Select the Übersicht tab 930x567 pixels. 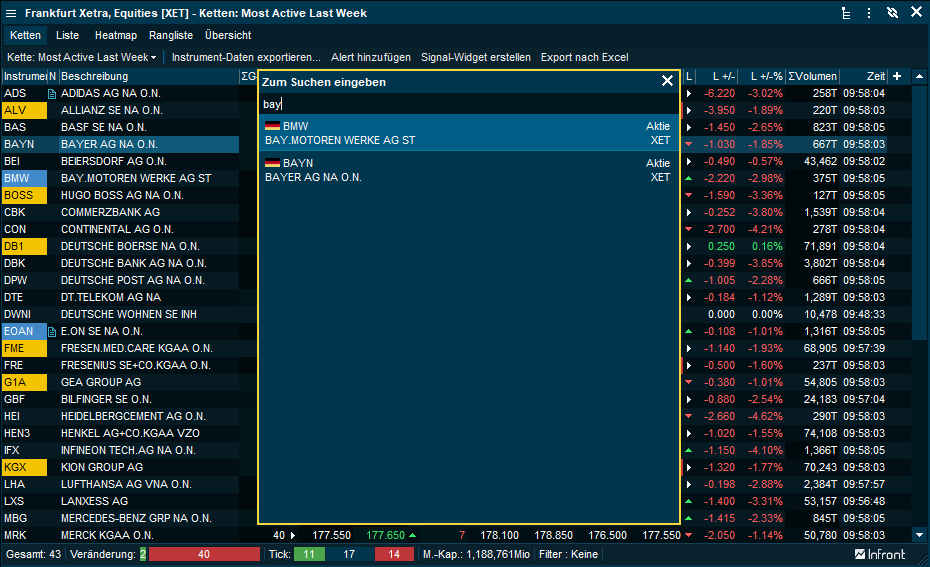(228, 35)
